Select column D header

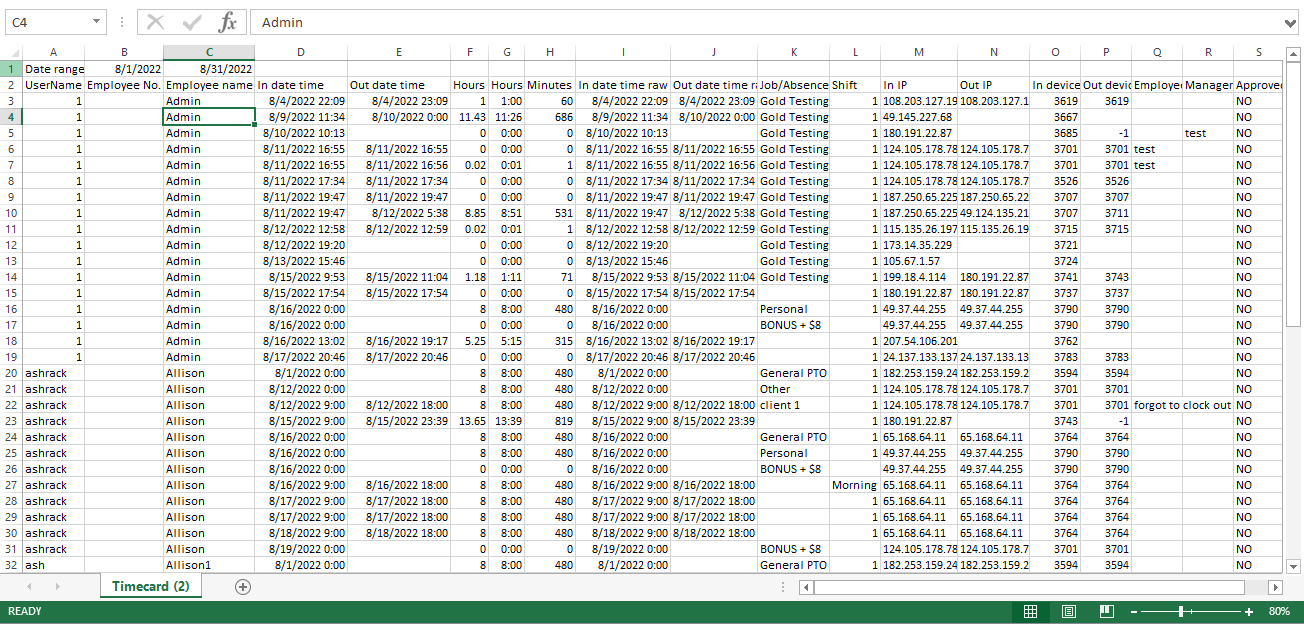[x=301, y=52]
